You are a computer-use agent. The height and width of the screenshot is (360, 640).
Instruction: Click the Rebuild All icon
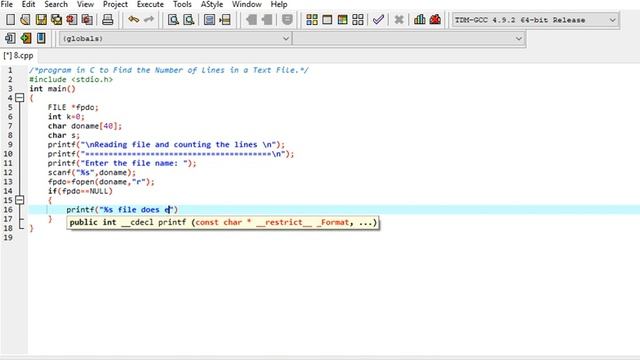358,20
